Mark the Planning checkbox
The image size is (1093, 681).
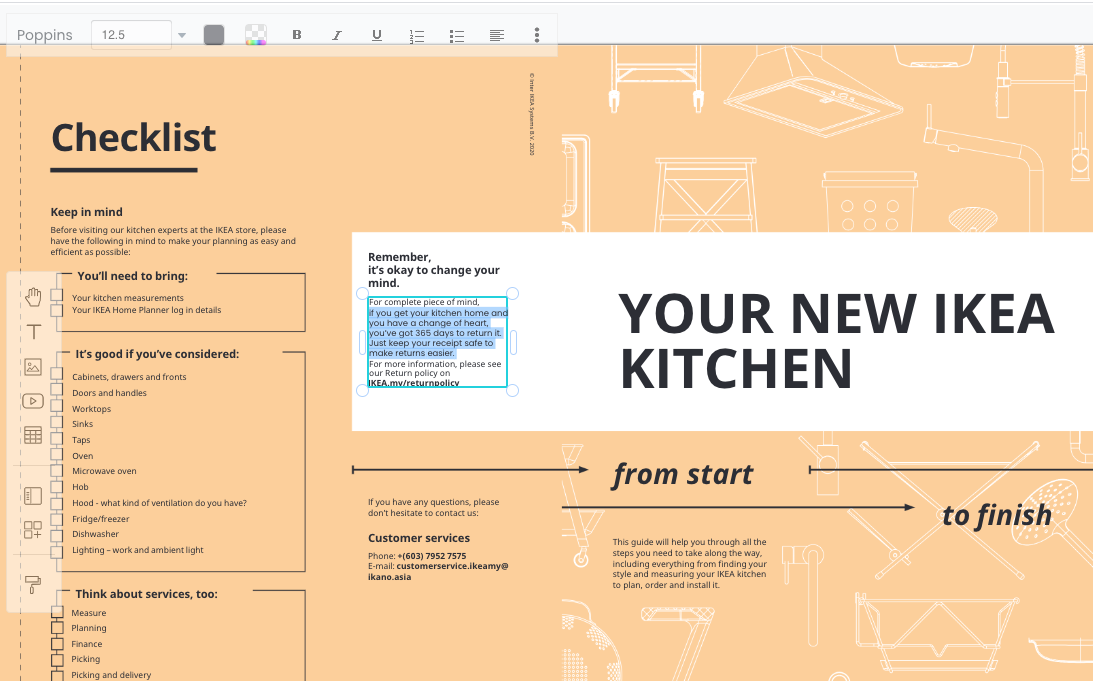[57, 629]
